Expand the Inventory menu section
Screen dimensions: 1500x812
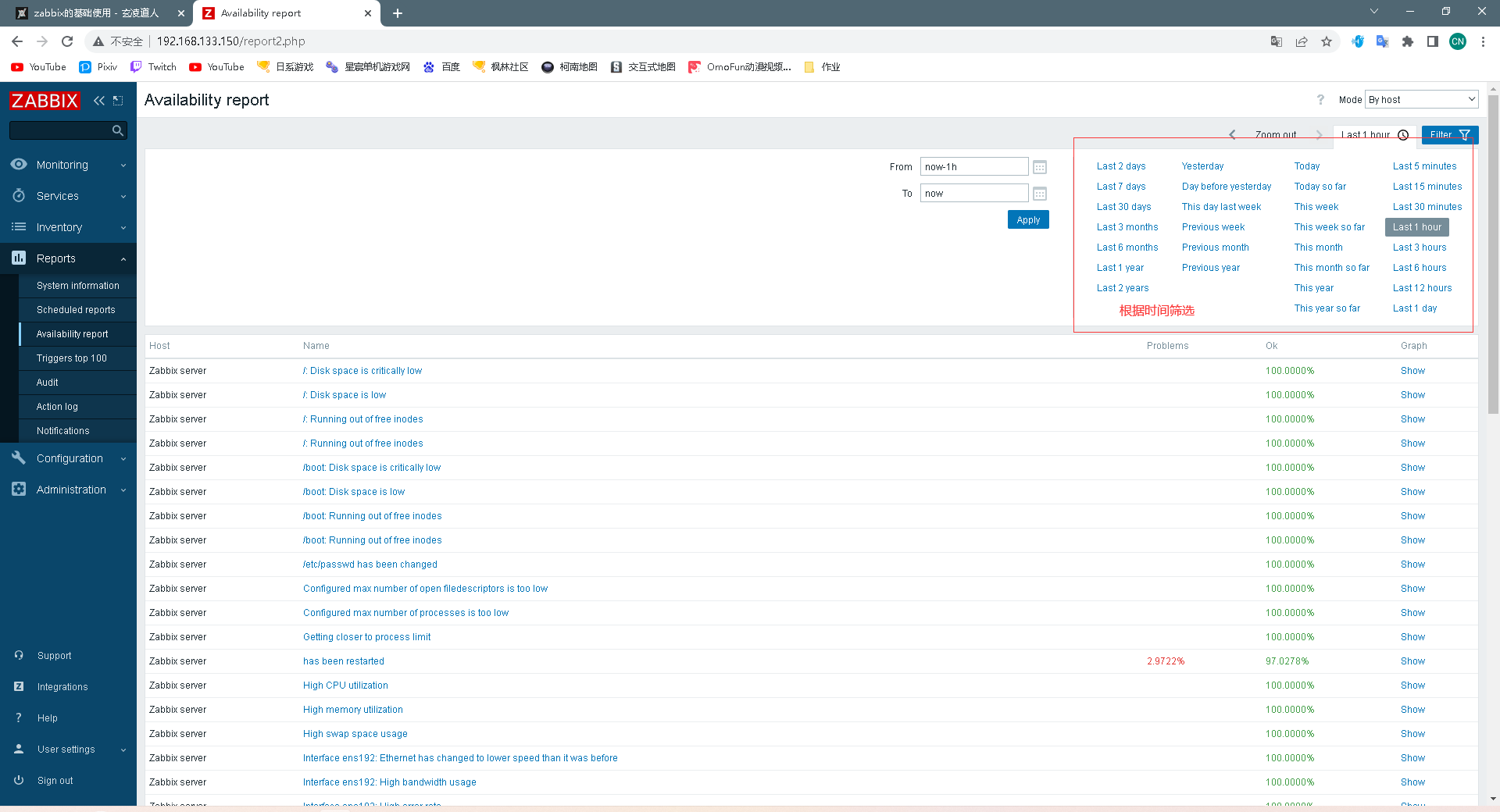(123, 228)
